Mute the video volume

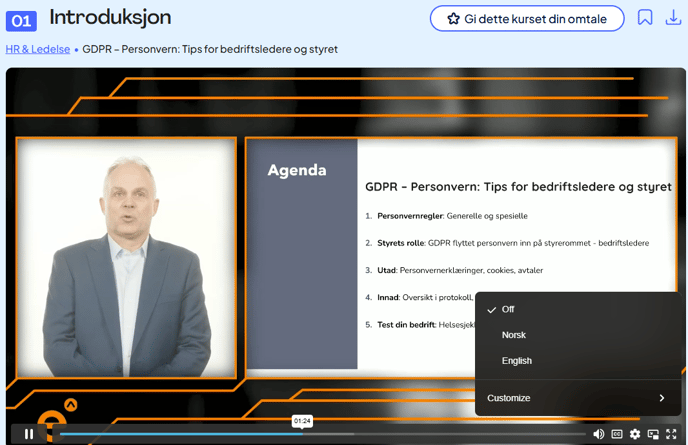click(x=598, y=434)
